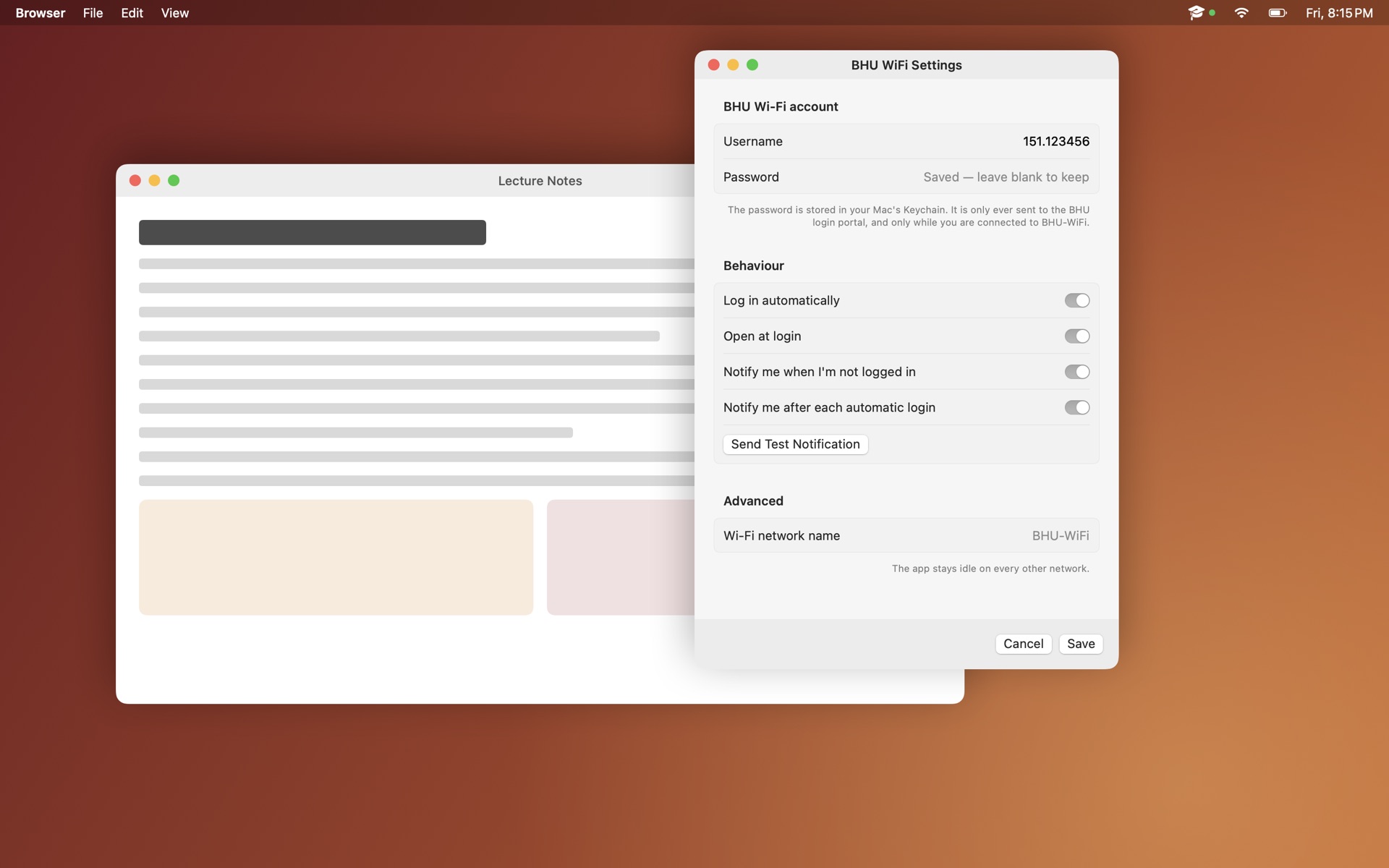Click the pink card in Lecture Notes
Viewport: 1389px width, 868px height.
[x=621, y=557]
